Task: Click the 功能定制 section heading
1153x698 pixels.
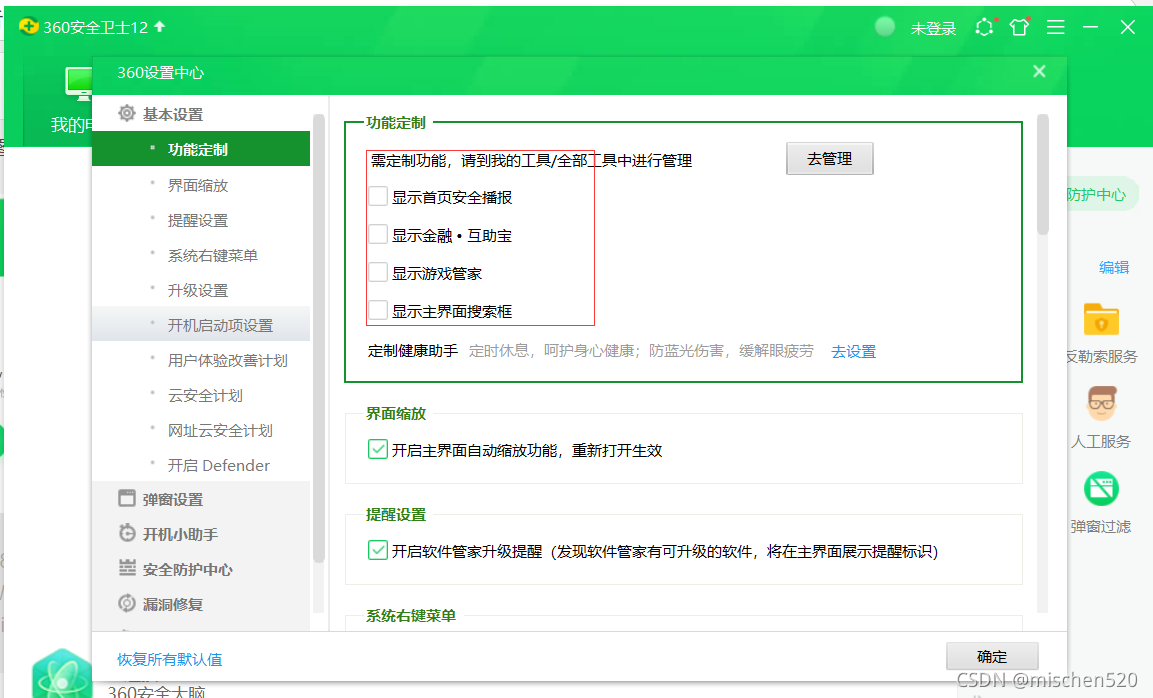Action: coord(396,123)
